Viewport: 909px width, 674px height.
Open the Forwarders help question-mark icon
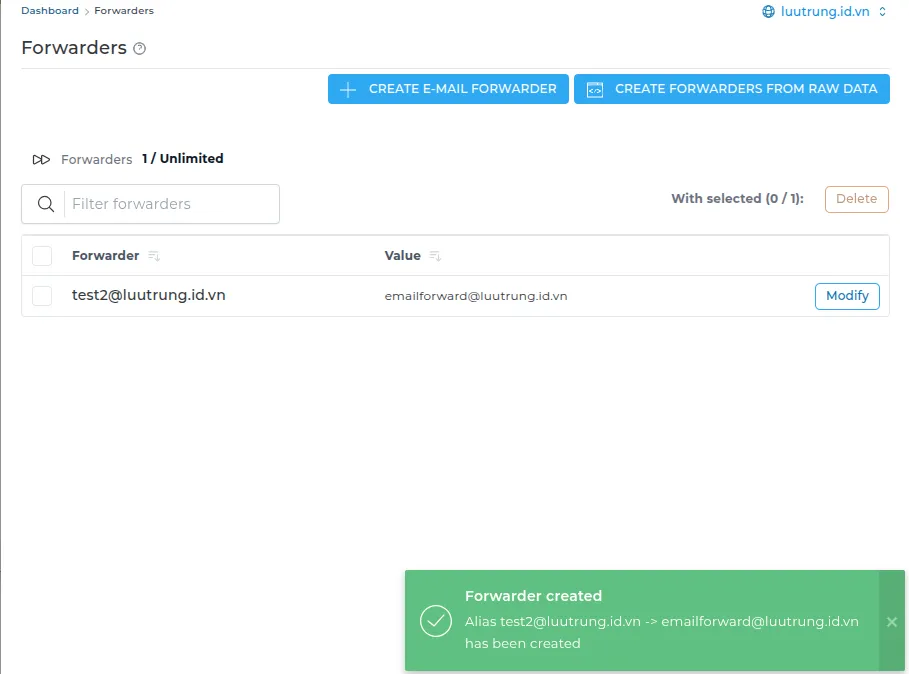[140, 48]
